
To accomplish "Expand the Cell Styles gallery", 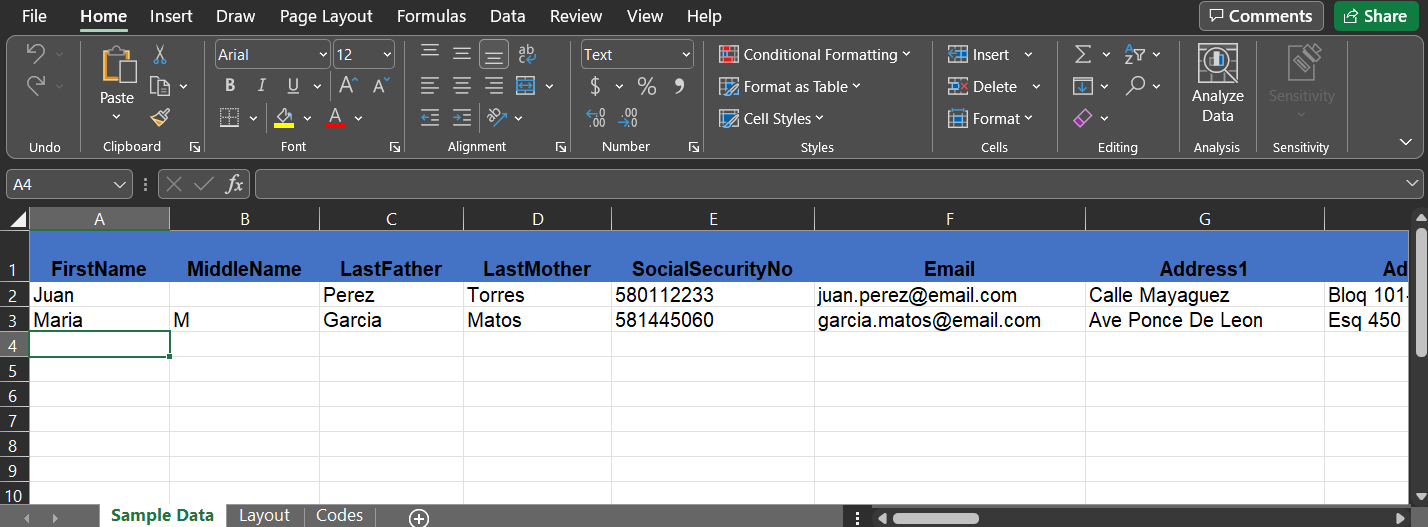I will [x=771, y=118].
